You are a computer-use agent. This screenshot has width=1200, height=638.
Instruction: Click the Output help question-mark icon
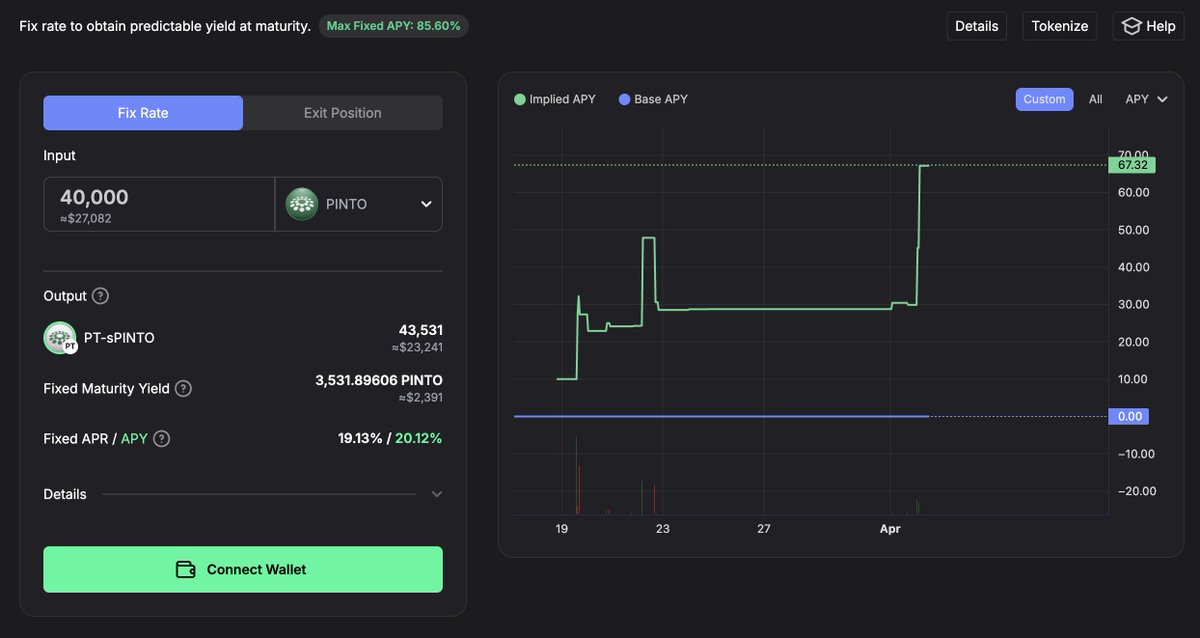(x=100, y=296)
